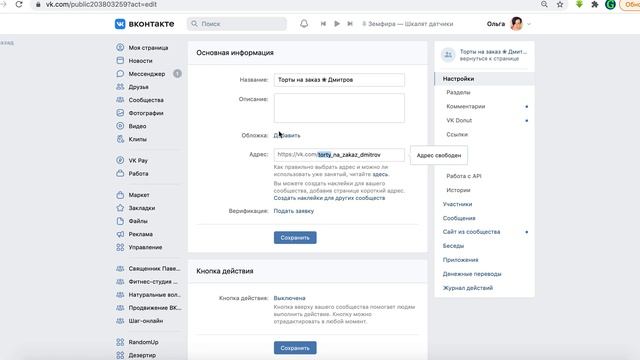640x360 pixels.
Task: Open Друзья section
Action: (133, 87)
